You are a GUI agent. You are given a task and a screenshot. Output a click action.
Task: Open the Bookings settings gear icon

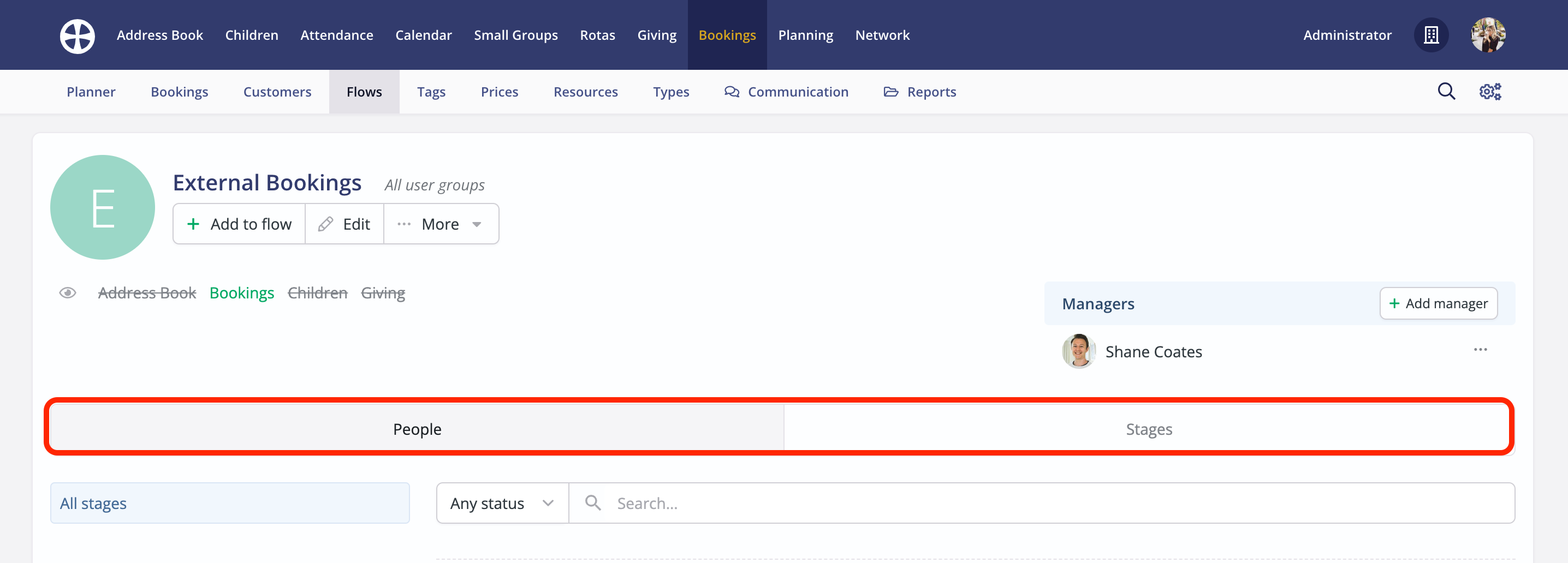(1490, 91)
